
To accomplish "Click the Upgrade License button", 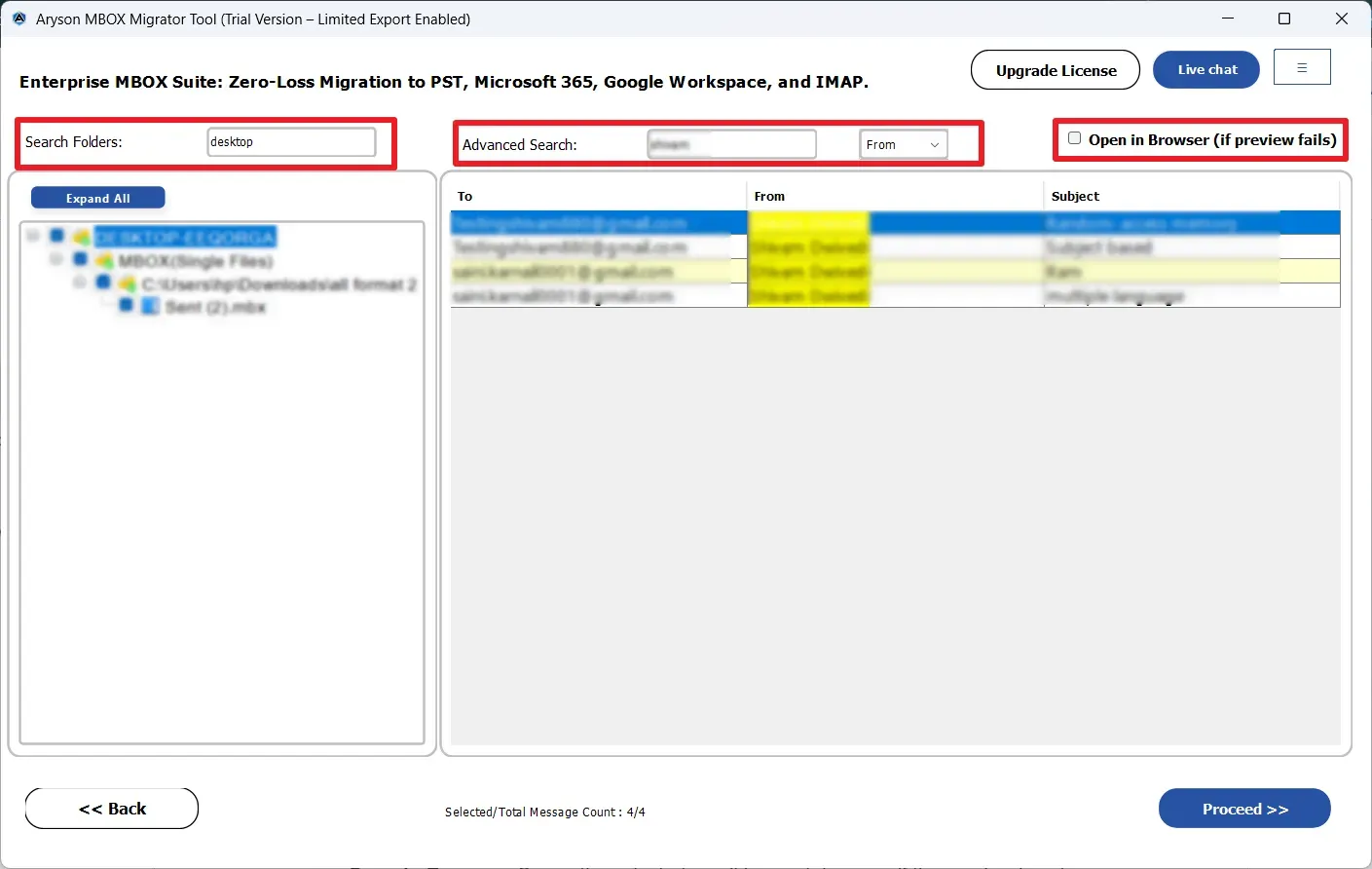I will [x=1056, y=70].
